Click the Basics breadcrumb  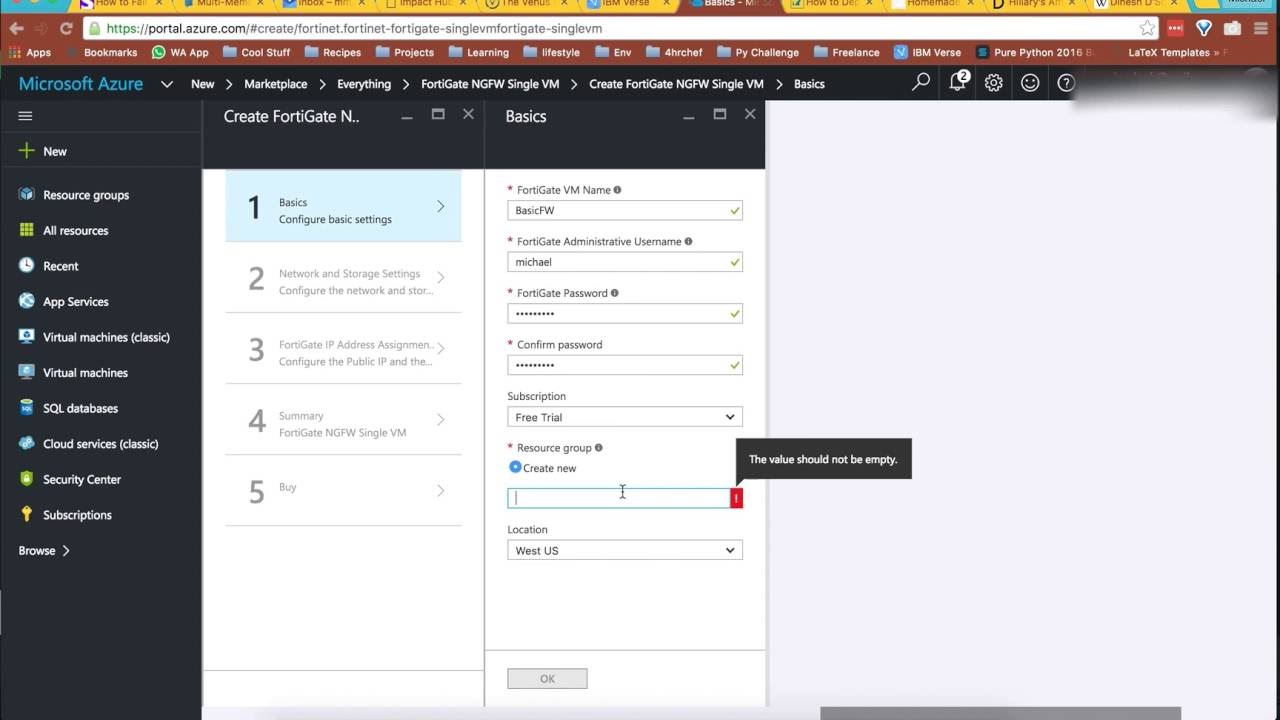(809, 84)
